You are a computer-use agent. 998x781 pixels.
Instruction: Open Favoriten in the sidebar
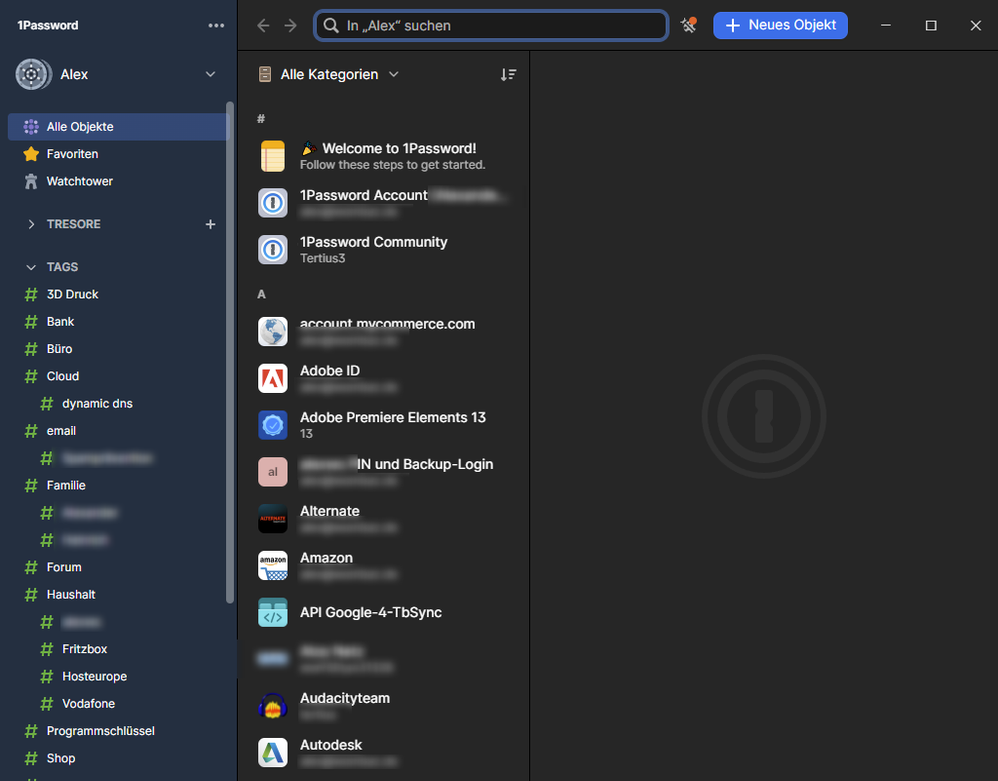point(72,154)
